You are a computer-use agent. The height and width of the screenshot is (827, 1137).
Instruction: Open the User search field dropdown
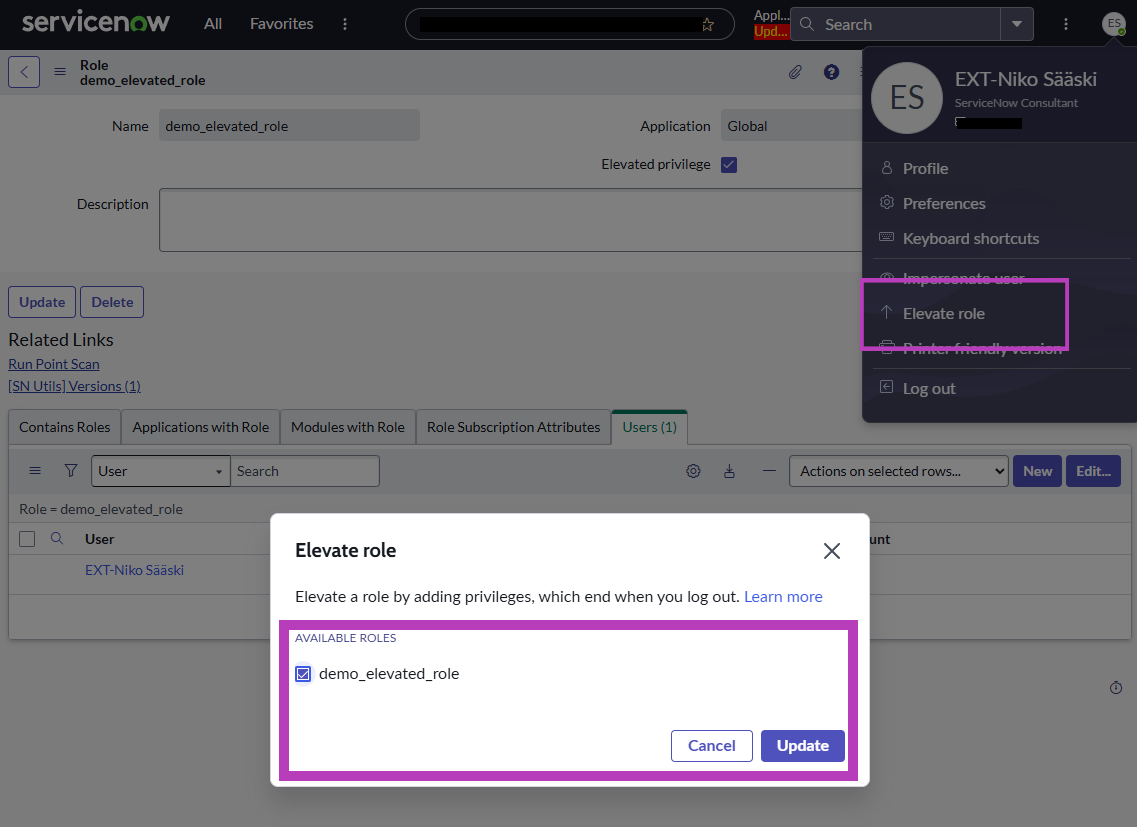pos(160,471)
